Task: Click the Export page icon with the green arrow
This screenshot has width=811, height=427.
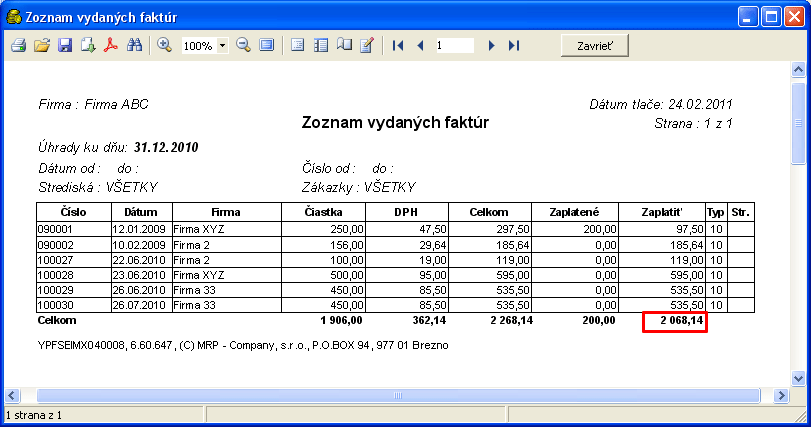Action: [x=88, y=45]
